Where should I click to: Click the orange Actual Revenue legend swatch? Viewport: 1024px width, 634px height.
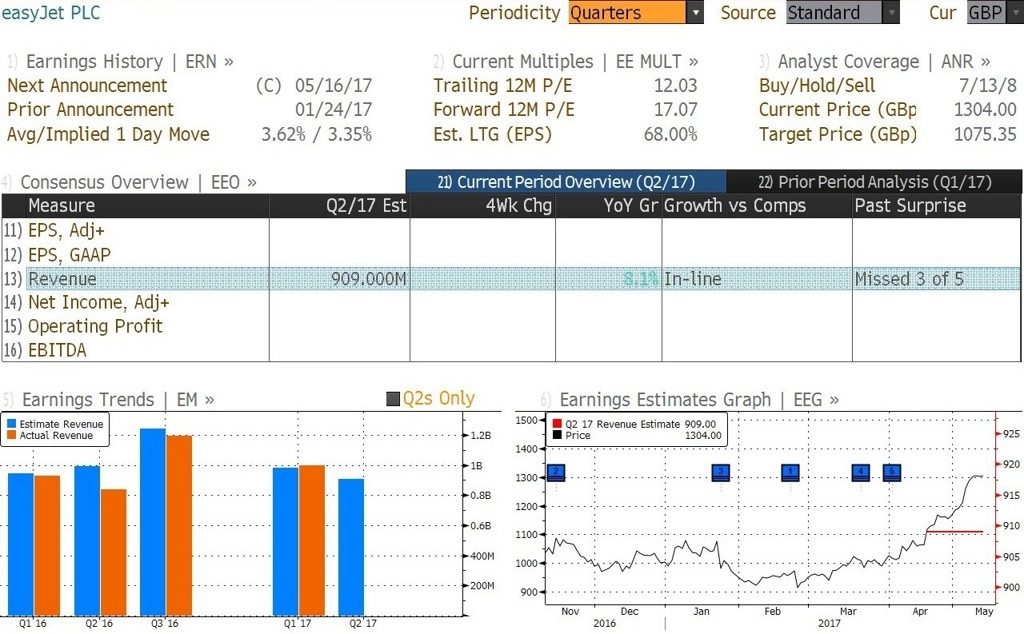11,436
